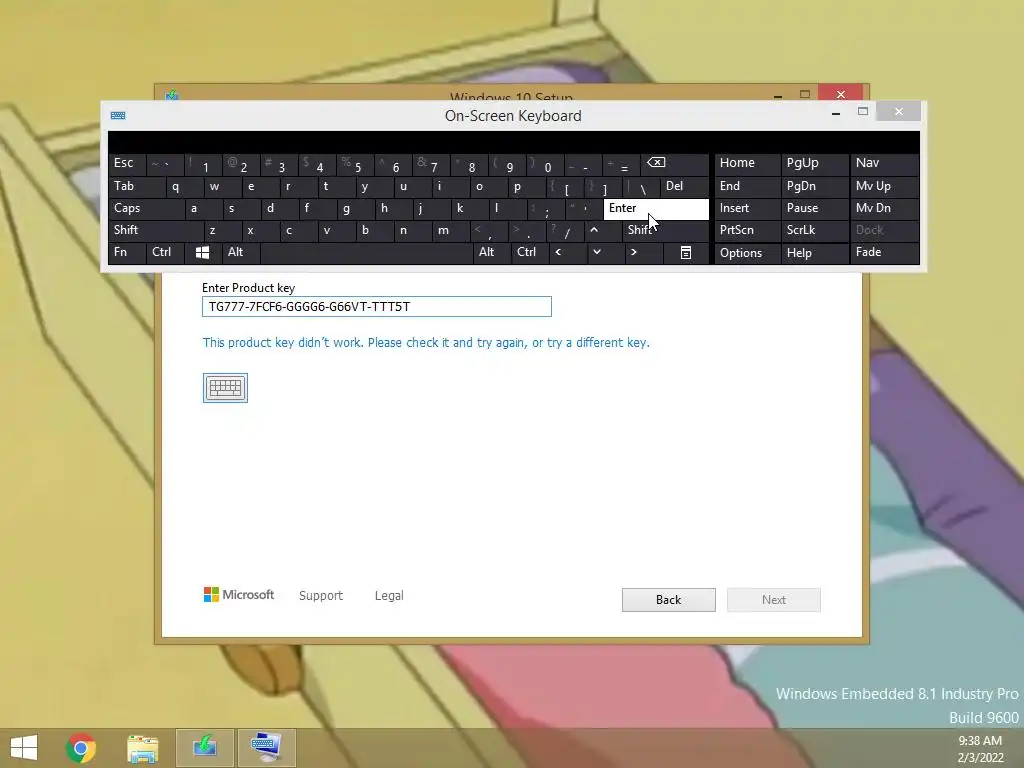This screenshot has height=768, width=1024.
Task: Click in the product key input field
Action: [x=377, y=306]
